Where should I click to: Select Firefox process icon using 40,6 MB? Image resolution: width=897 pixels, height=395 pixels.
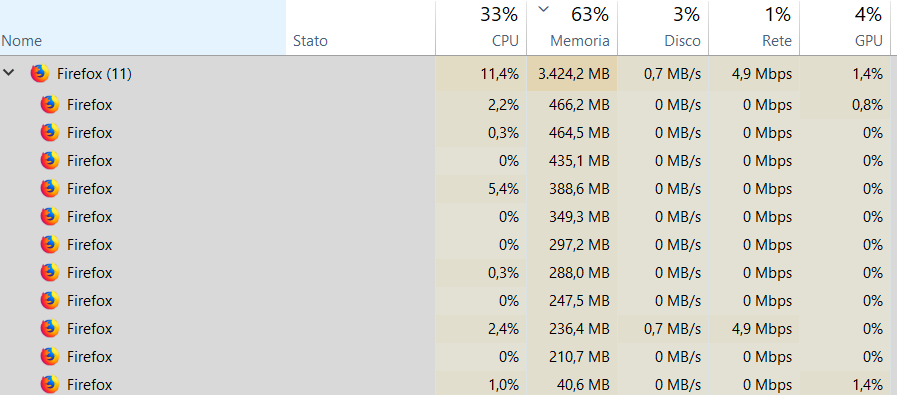click(x=50, y=384)
